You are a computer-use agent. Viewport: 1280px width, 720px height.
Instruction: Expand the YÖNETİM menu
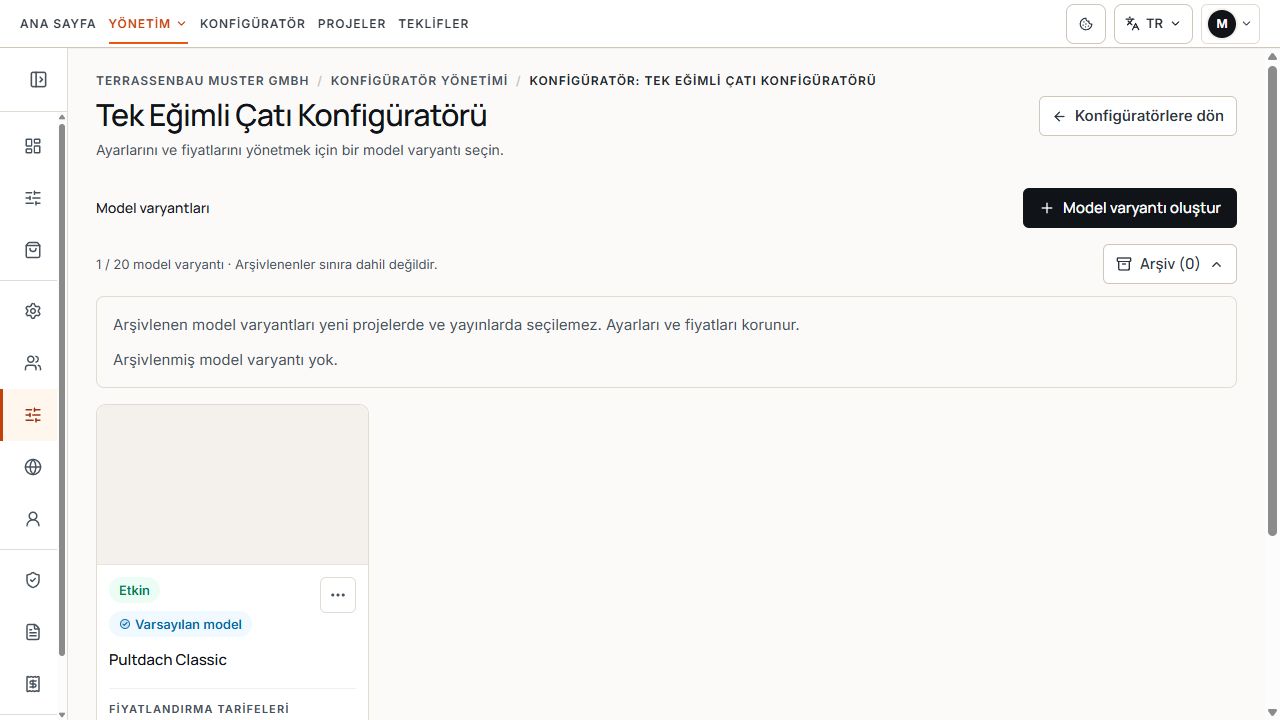coord(148,23)
